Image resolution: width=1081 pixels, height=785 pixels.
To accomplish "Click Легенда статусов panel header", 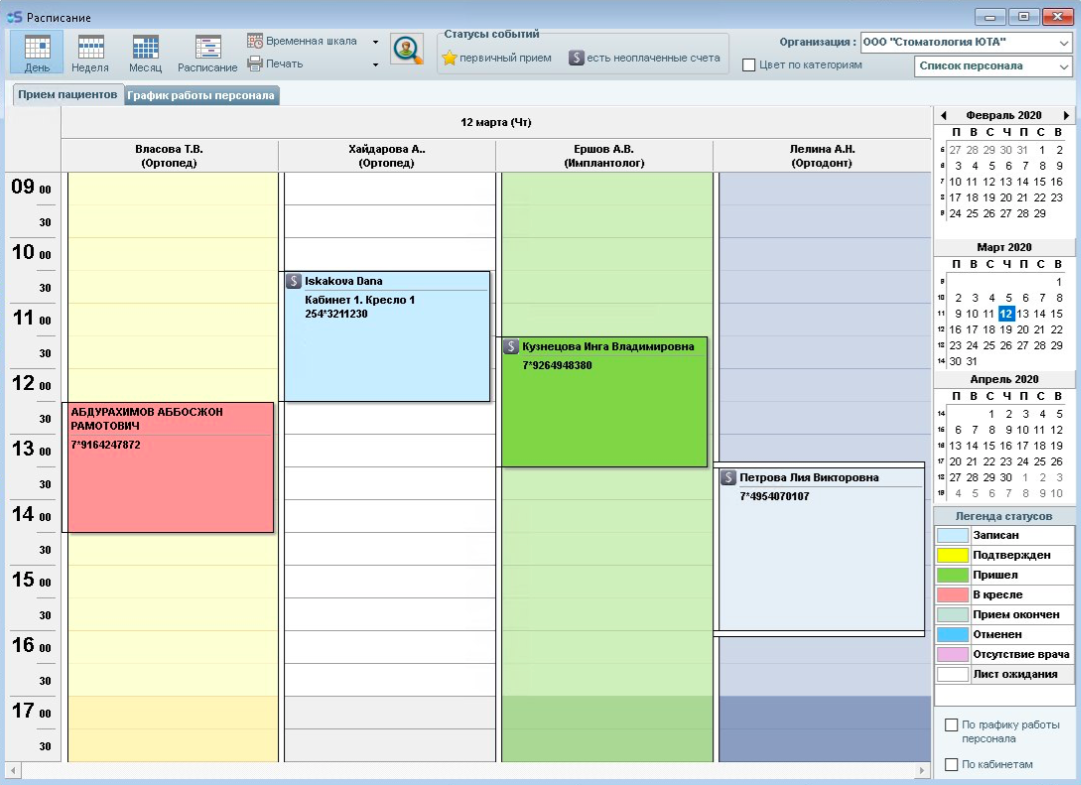I will (x=1004, y=516).
